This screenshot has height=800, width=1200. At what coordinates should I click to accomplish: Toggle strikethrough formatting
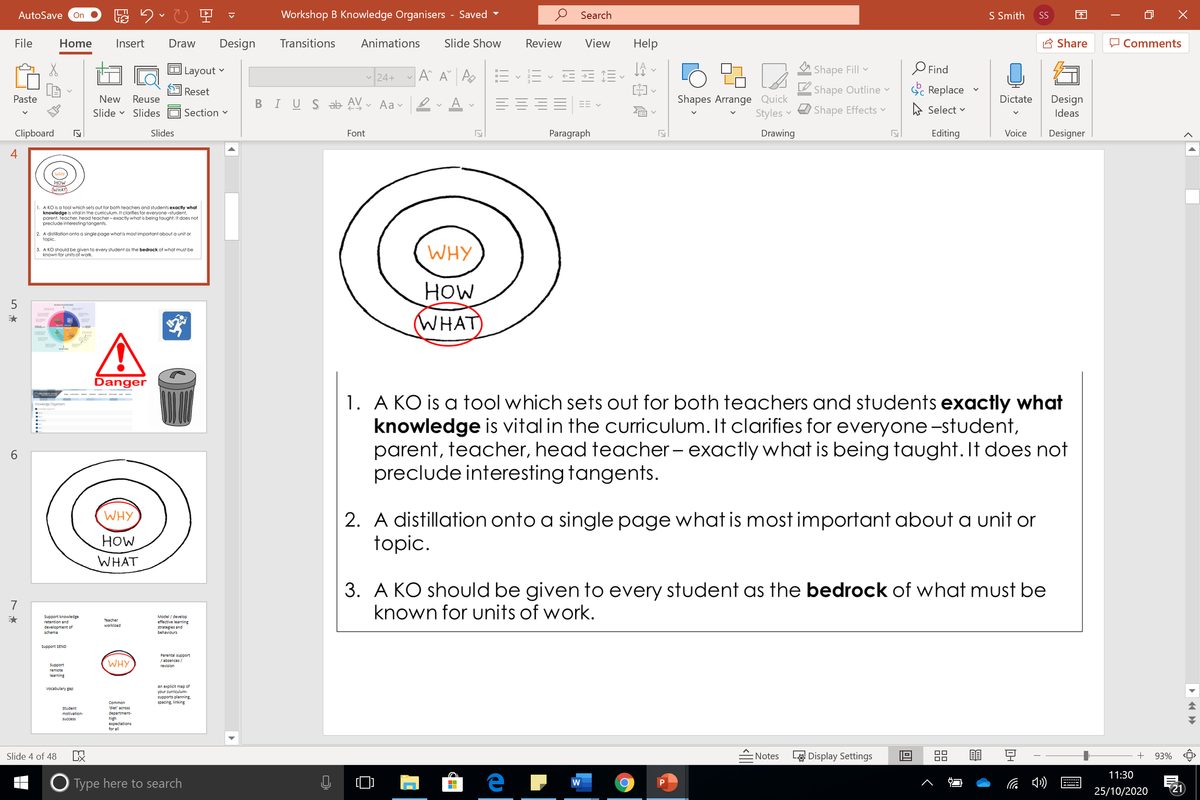coord(335,105)
